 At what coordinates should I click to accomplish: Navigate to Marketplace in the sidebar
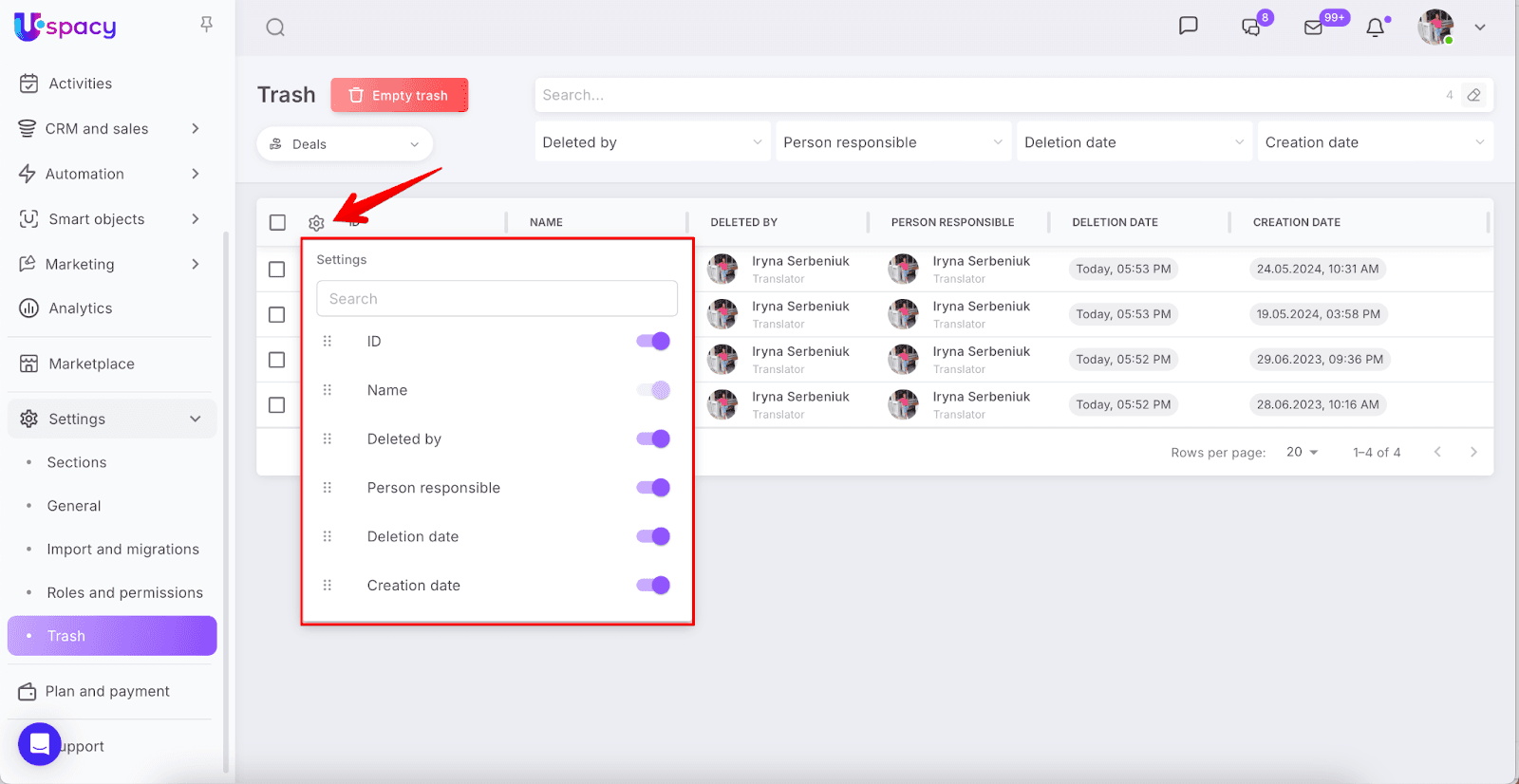click(91, 364)
